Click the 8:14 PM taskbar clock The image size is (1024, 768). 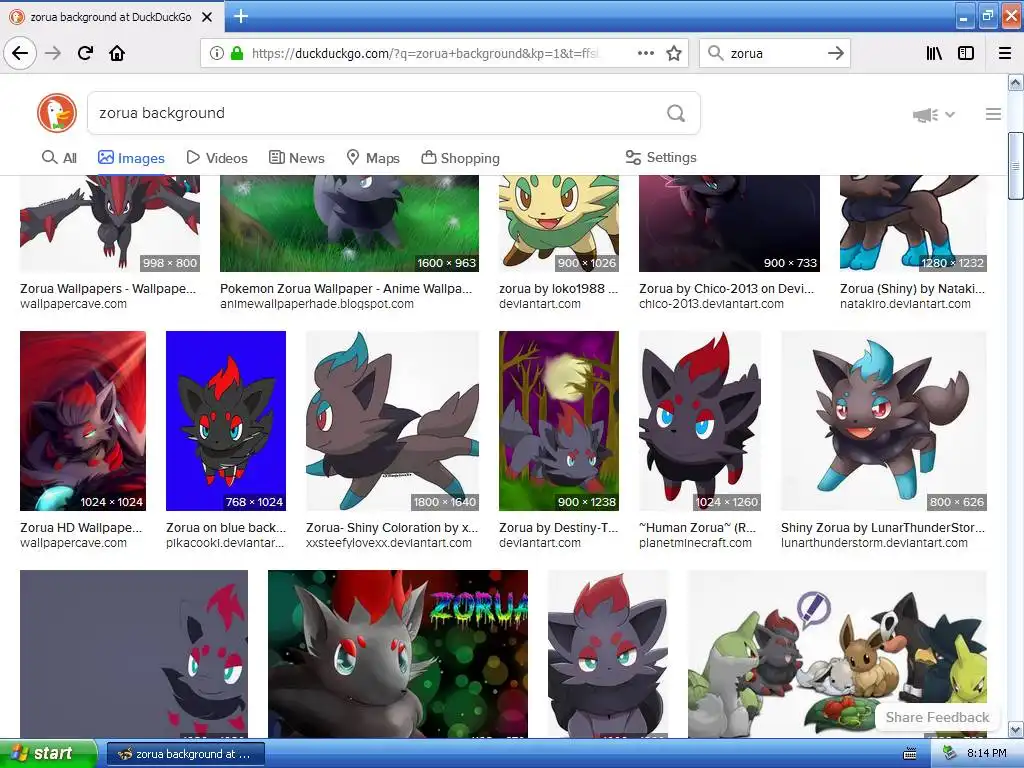coord(987,753)
